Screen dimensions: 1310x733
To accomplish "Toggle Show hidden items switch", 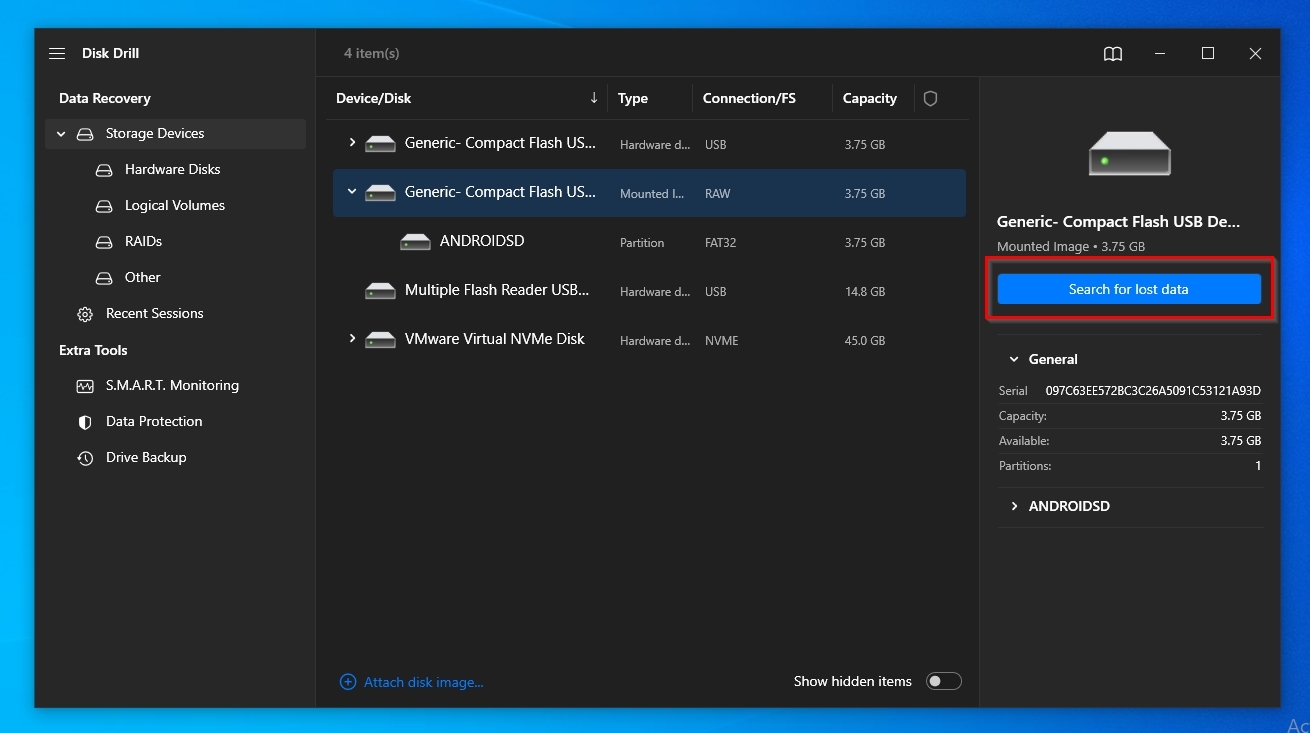I will [943, 681].
